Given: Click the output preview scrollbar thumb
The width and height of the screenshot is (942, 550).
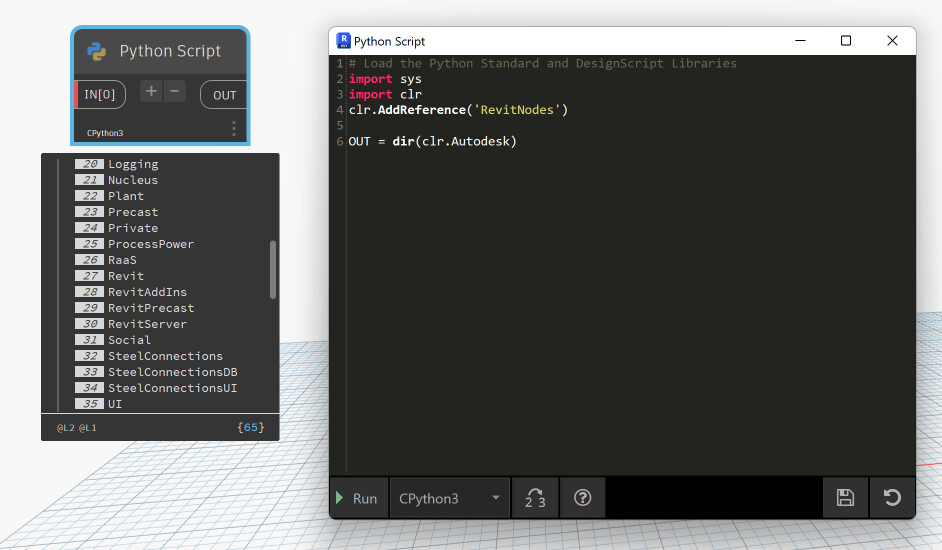Looking at the screenshot, I should pyautogui.click(x=273, y=269).
